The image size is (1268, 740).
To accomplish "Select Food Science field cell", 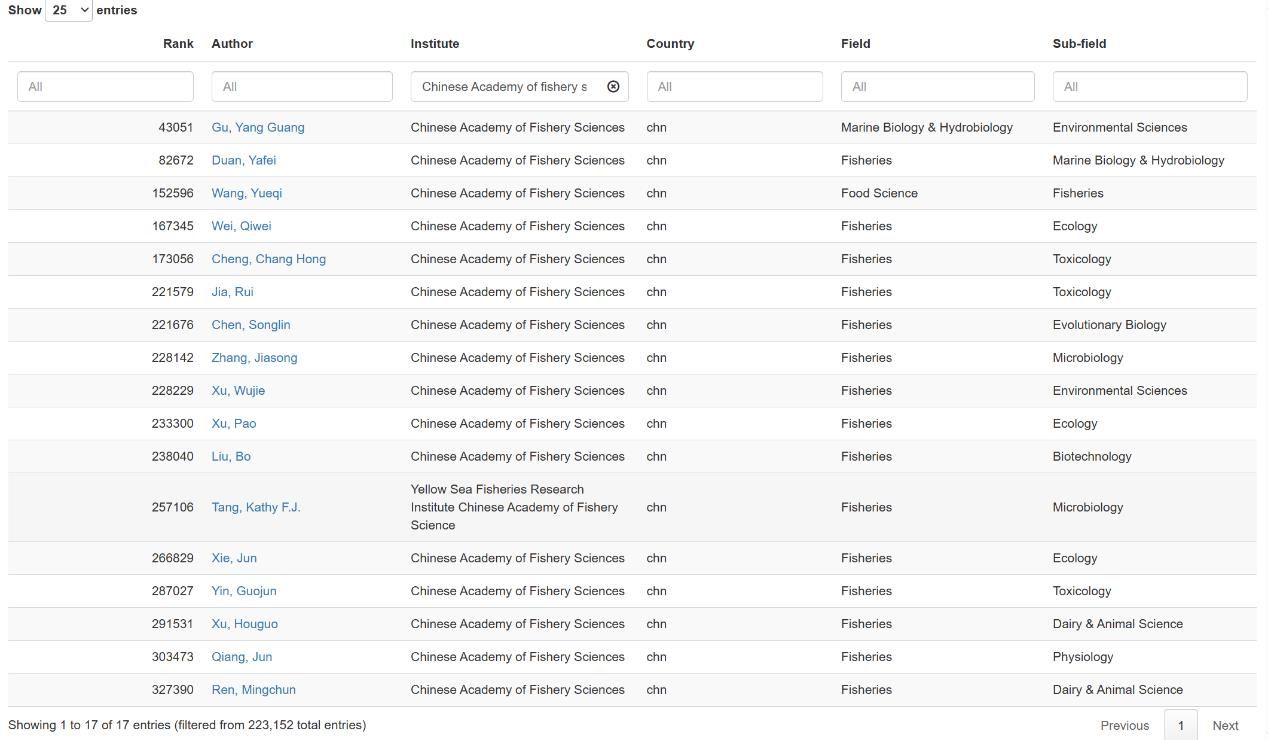I will click(x=879, y=193).
